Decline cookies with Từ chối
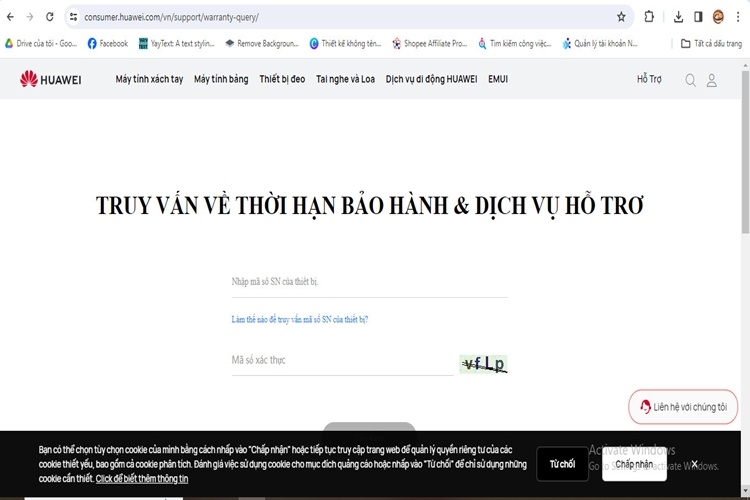This screenshot has width=750, height=500. (562, 464)
